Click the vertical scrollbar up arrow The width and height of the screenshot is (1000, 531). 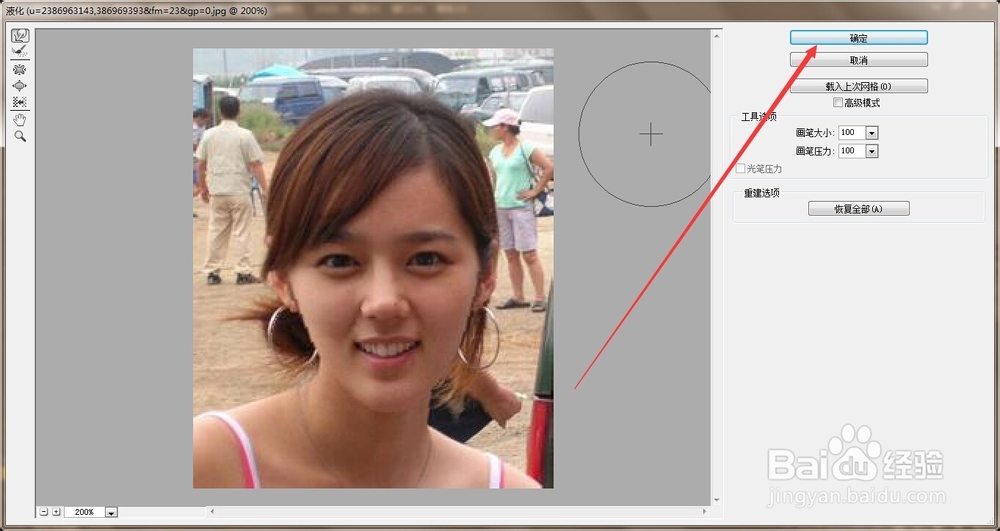pyautogui.click(x=716, y=36)
